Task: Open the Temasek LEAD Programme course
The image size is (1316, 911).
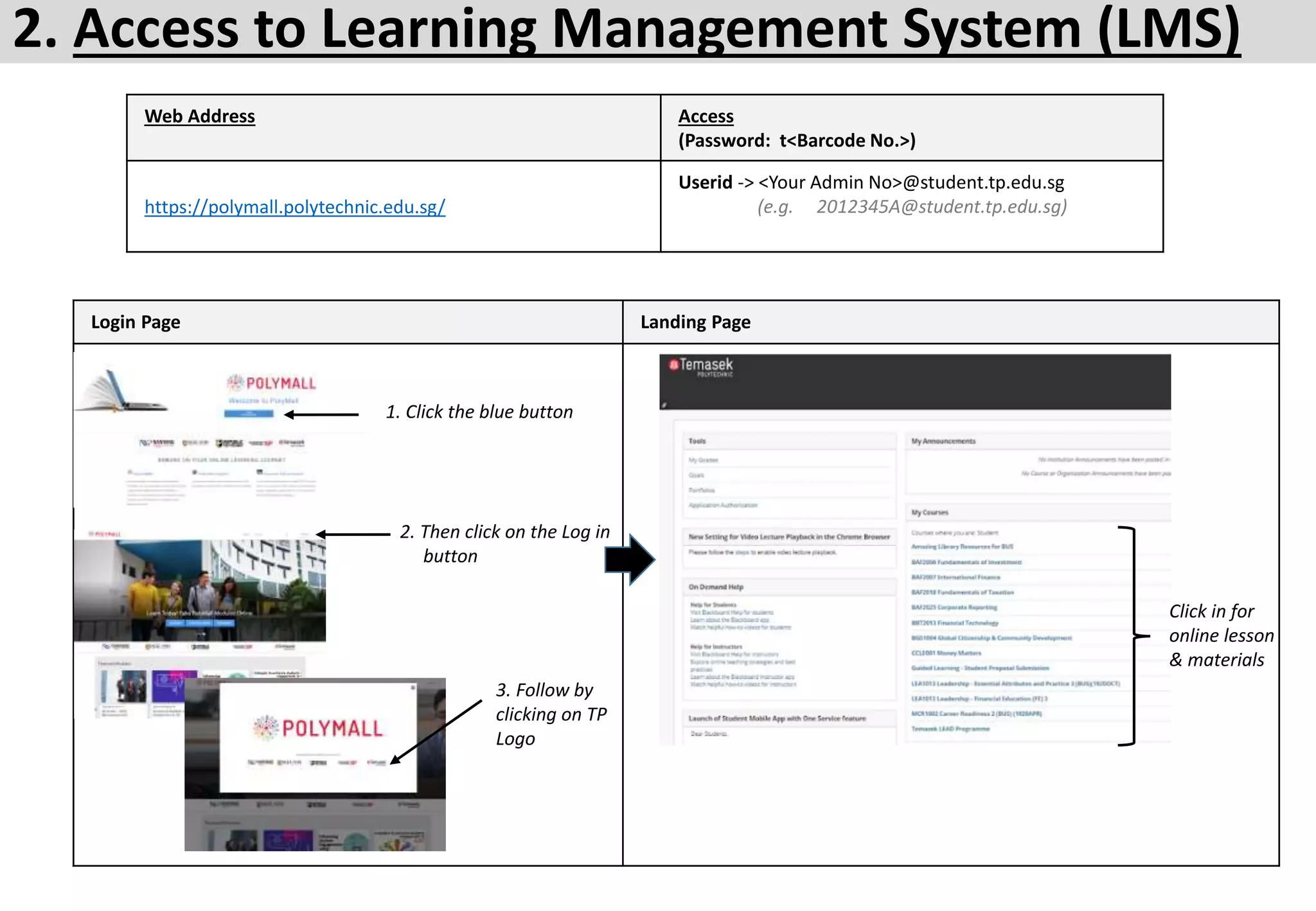Action: [x=950, y=729]
